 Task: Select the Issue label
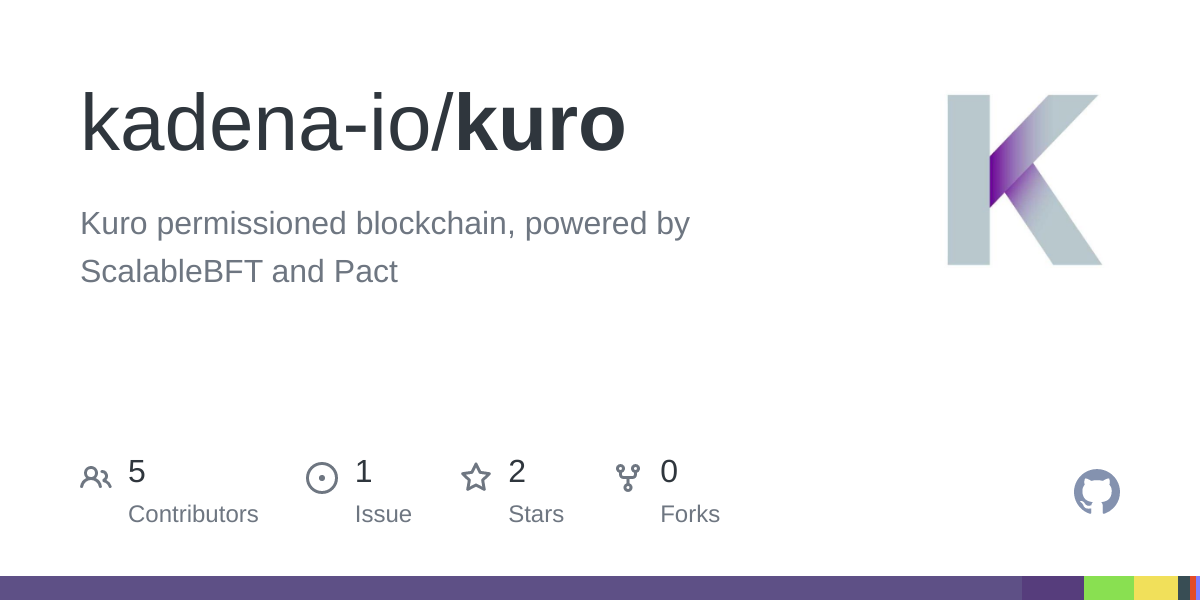click(383, 514)
